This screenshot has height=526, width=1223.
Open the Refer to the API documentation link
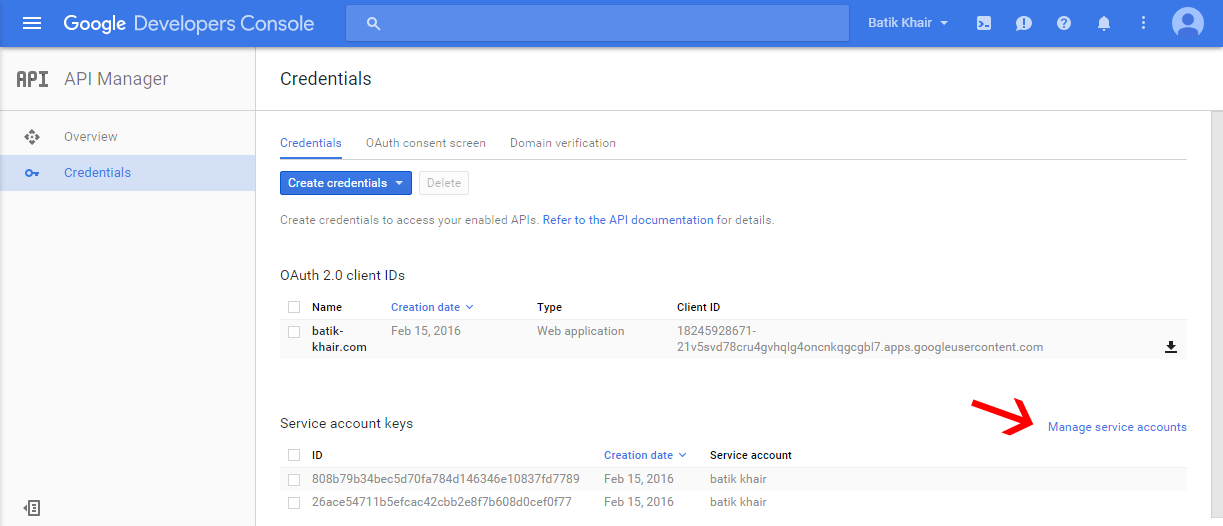coord(628,220)
